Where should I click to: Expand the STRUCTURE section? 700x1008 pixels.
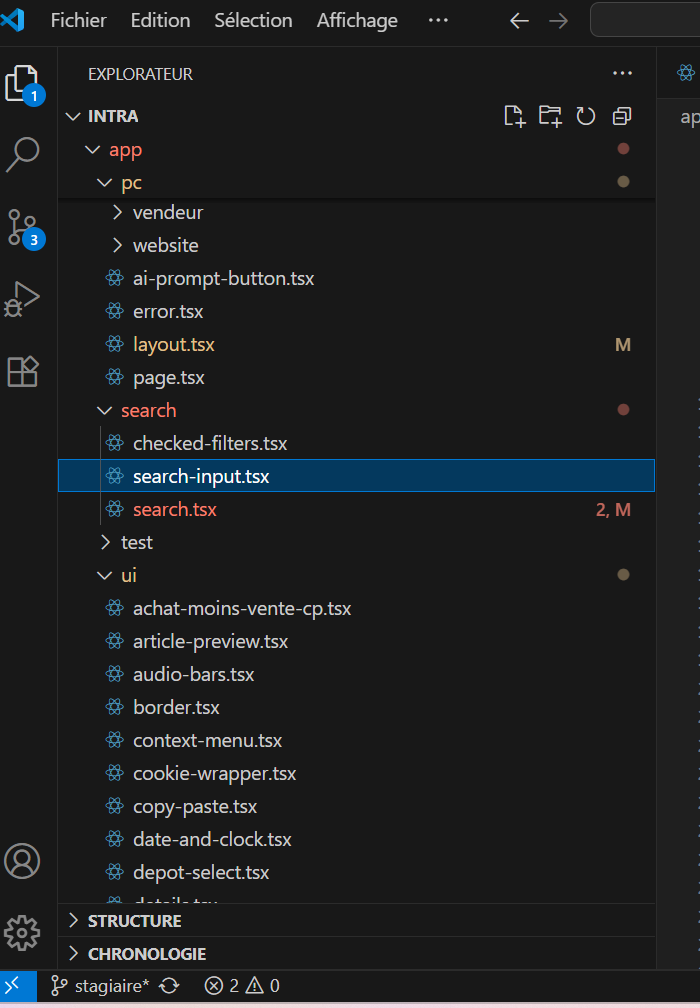pyautogui.click(x=130, y=920)
